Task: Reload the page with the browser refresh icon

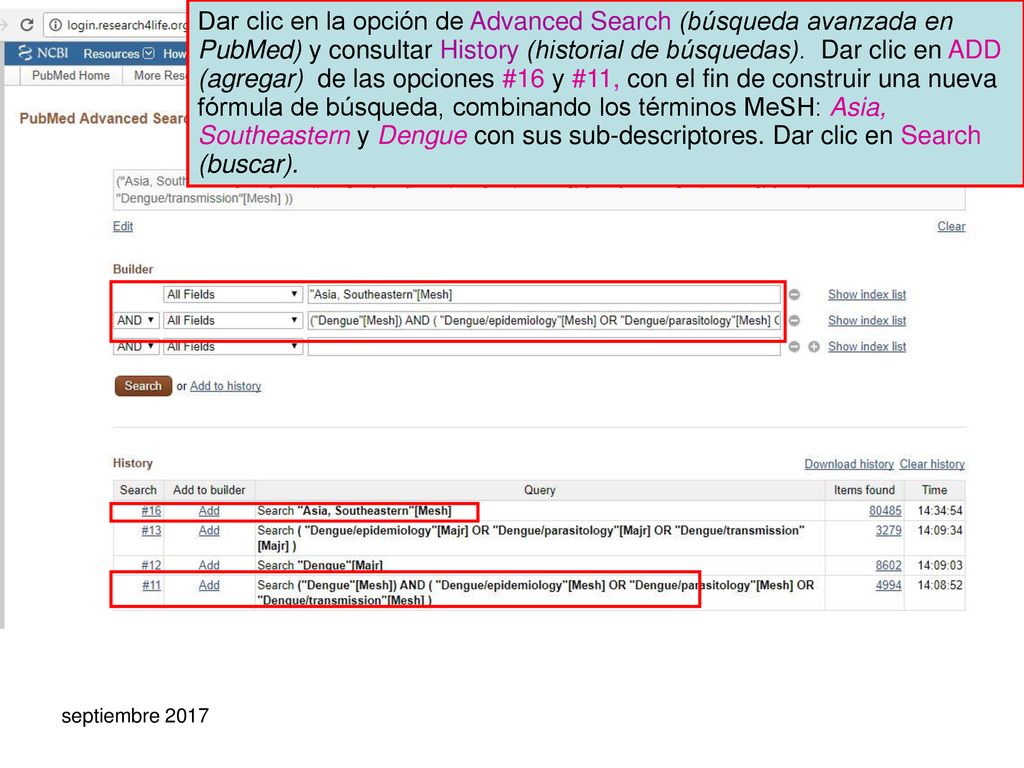Action: (27, 25)
